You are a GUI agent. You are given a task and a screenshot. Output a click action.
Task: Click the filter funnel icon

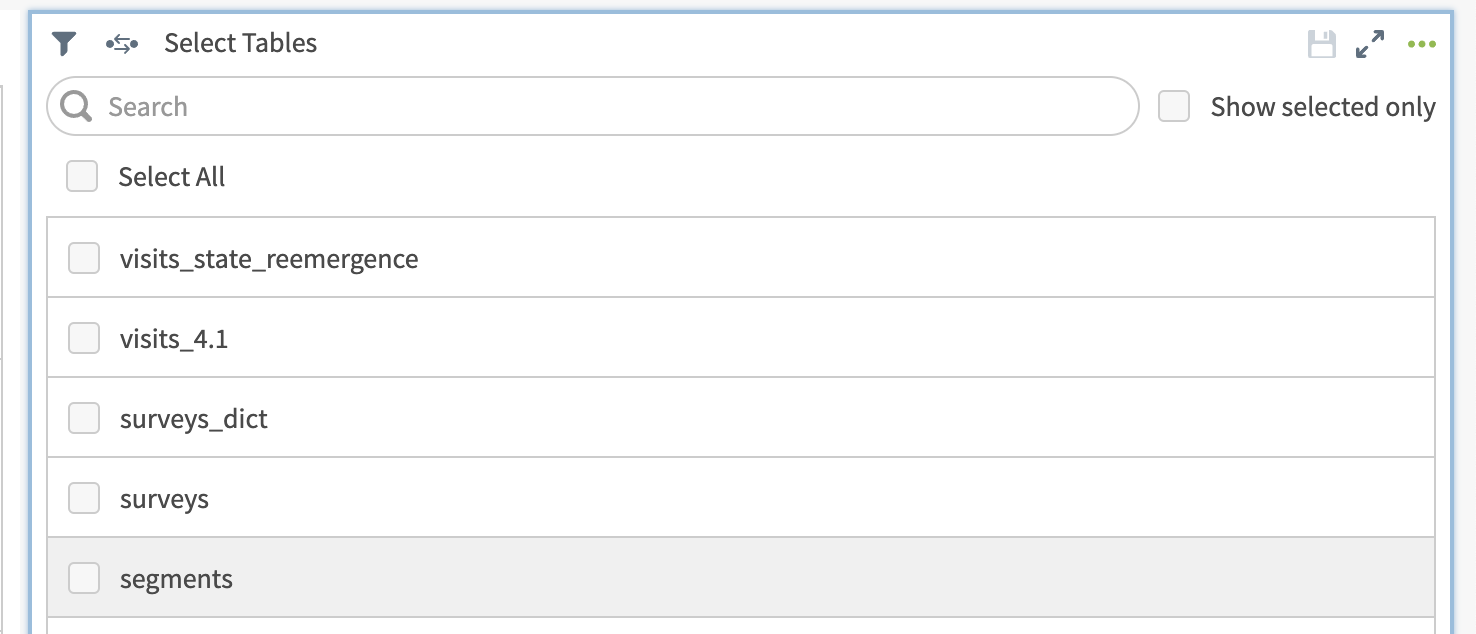(64, 43)
